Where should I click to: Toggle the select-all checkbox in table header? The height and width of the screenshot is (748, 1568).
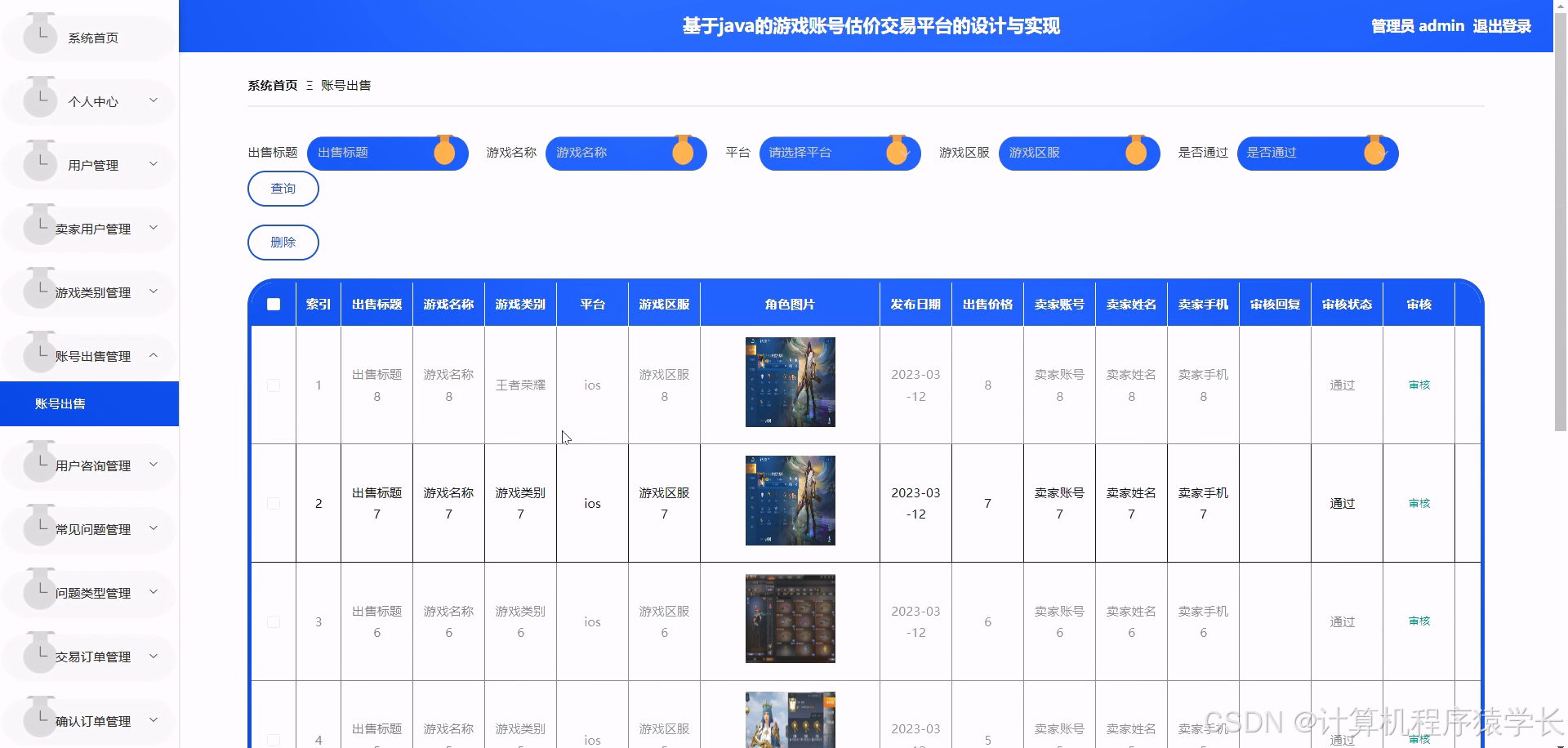274,304
